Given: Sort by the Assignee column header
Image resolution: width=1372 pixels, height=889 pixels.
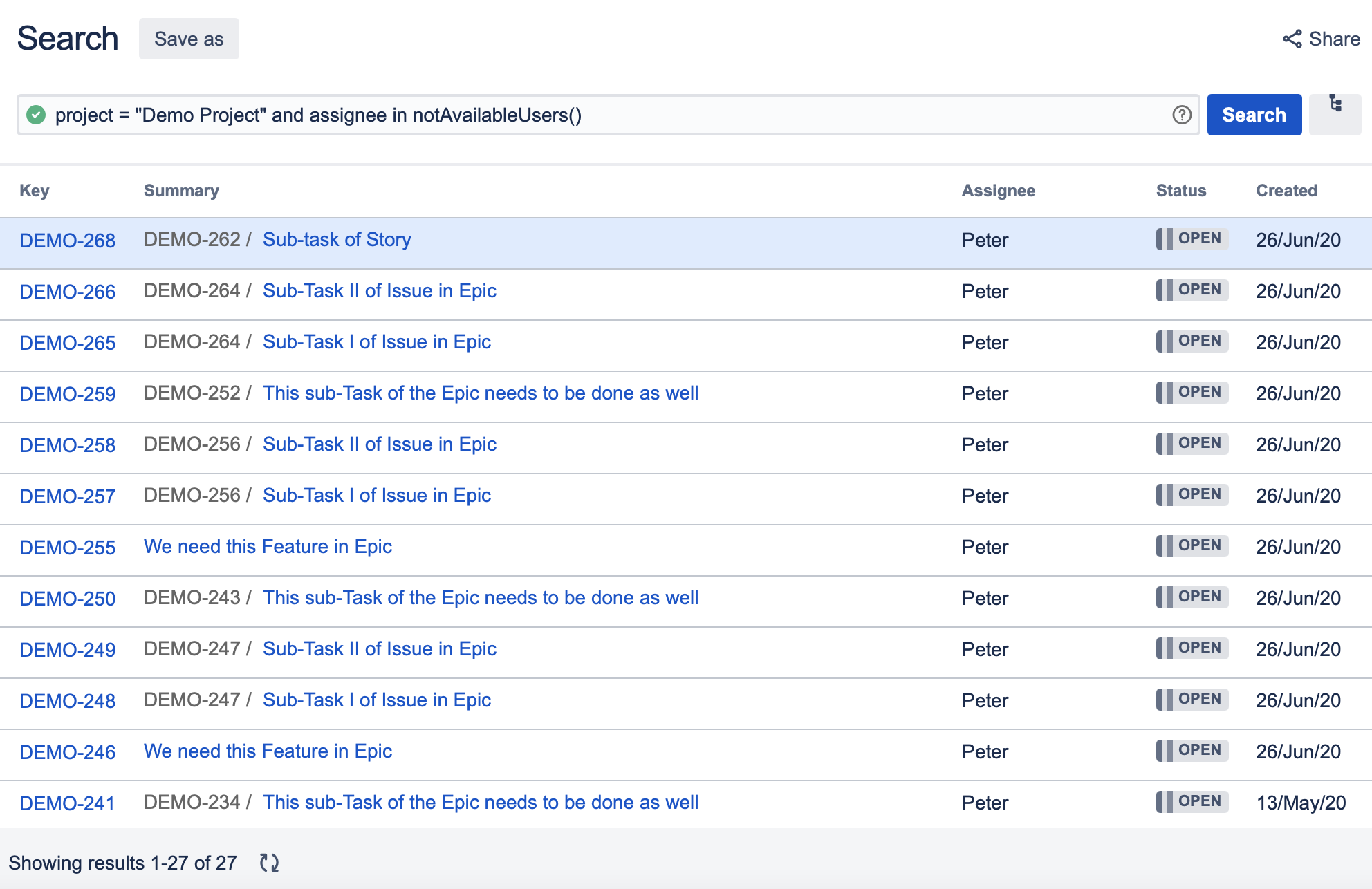Looking at the screenshot, I should pos(998,191).
